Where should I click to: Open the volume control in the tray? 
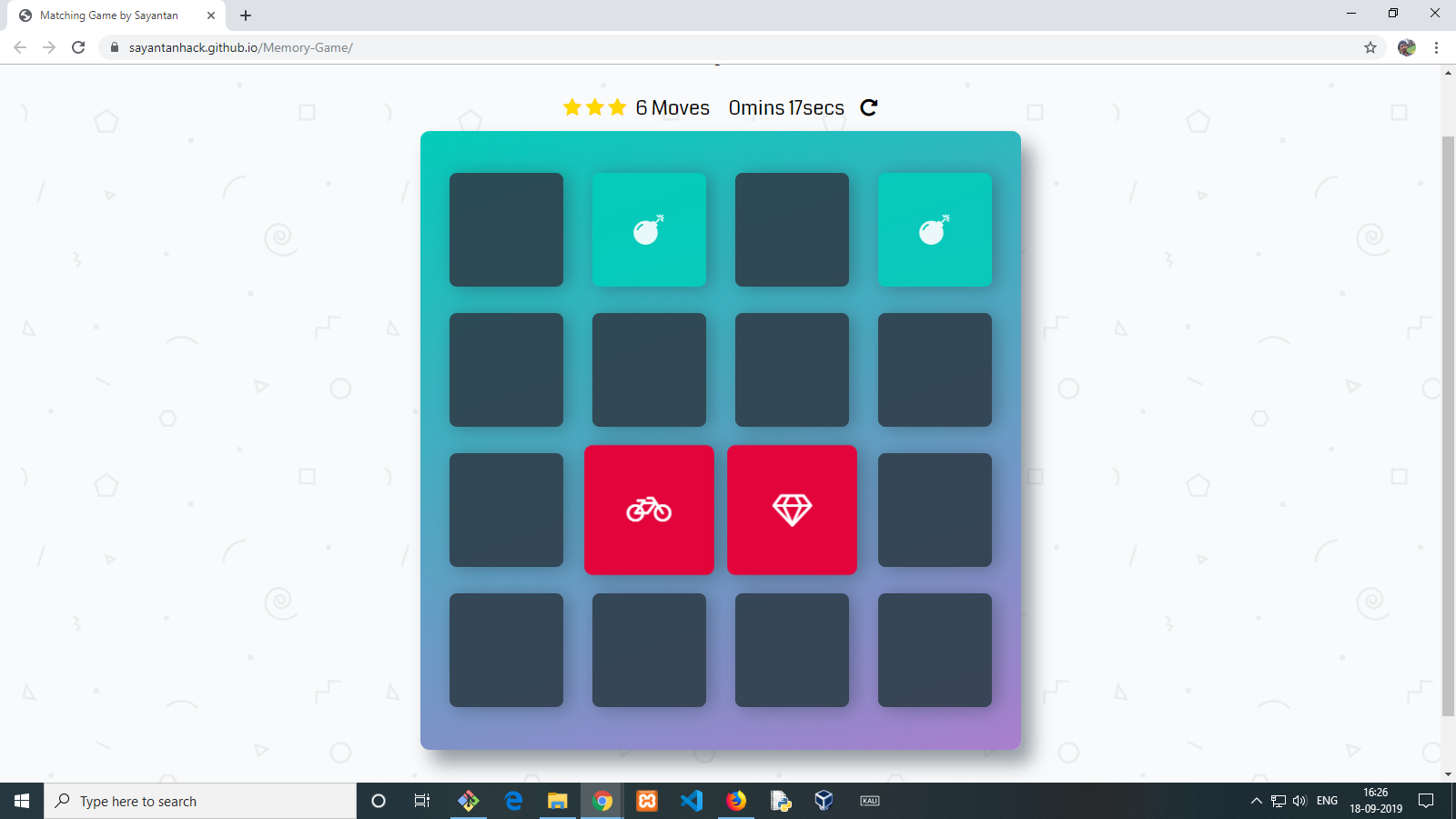point(1299,801)
